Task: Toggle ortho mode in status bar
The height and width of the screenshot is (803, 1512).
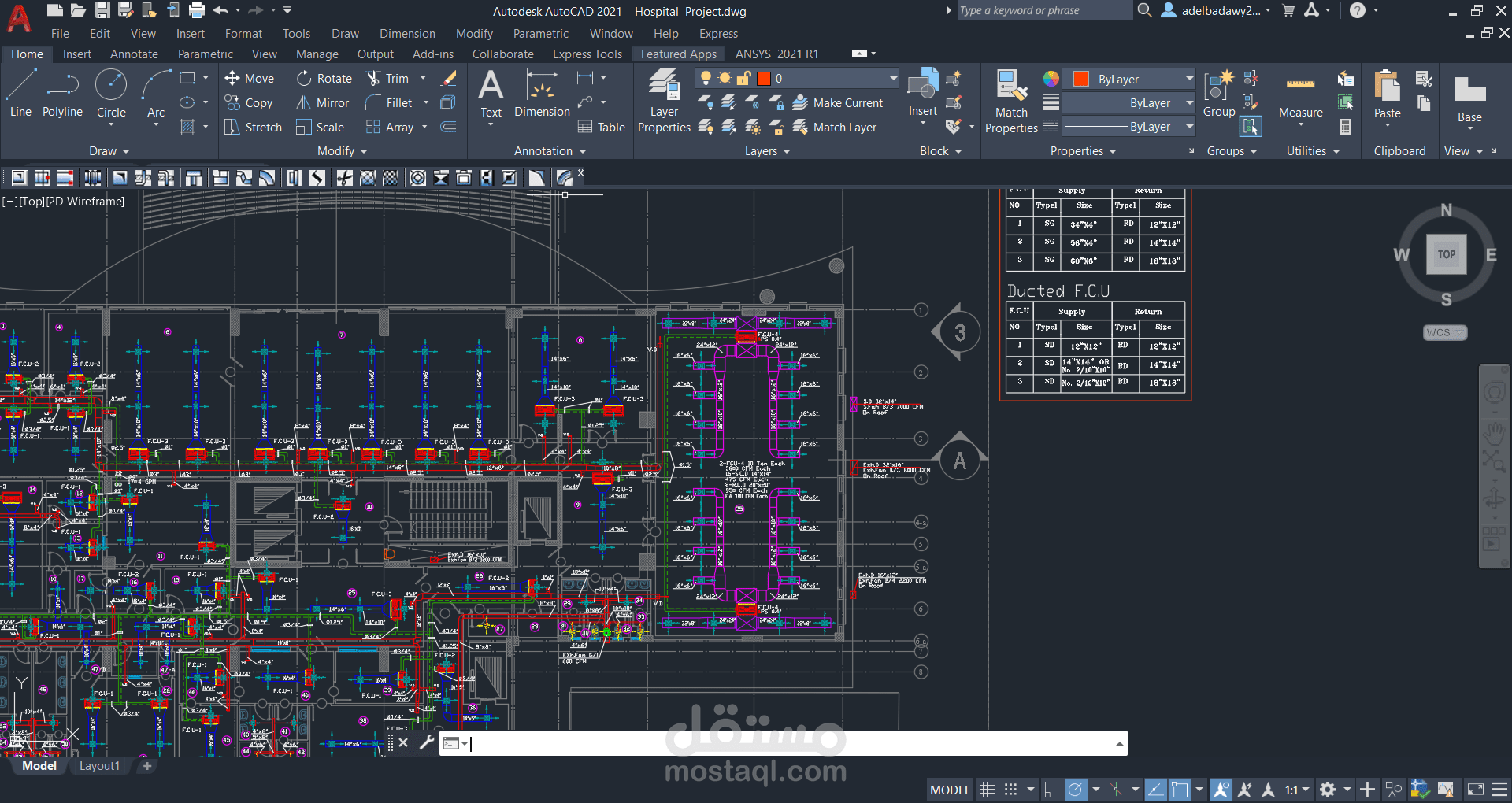Action: tap(1052, 790)
